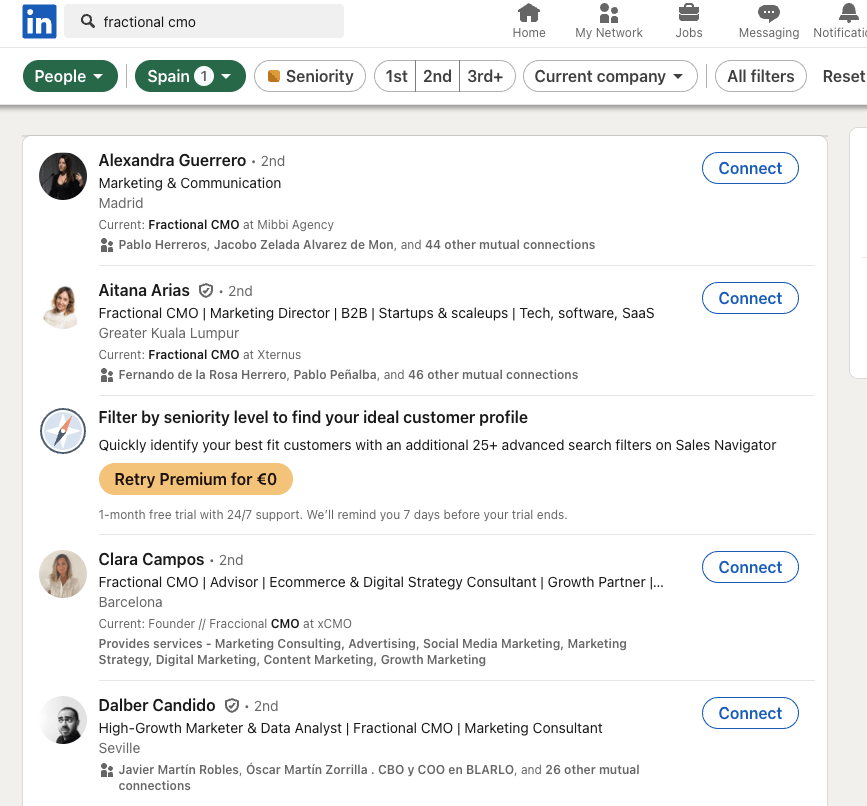Click the Sales Navigator compass icon
This screenshot has height=806, width=867.
(62, 431)
